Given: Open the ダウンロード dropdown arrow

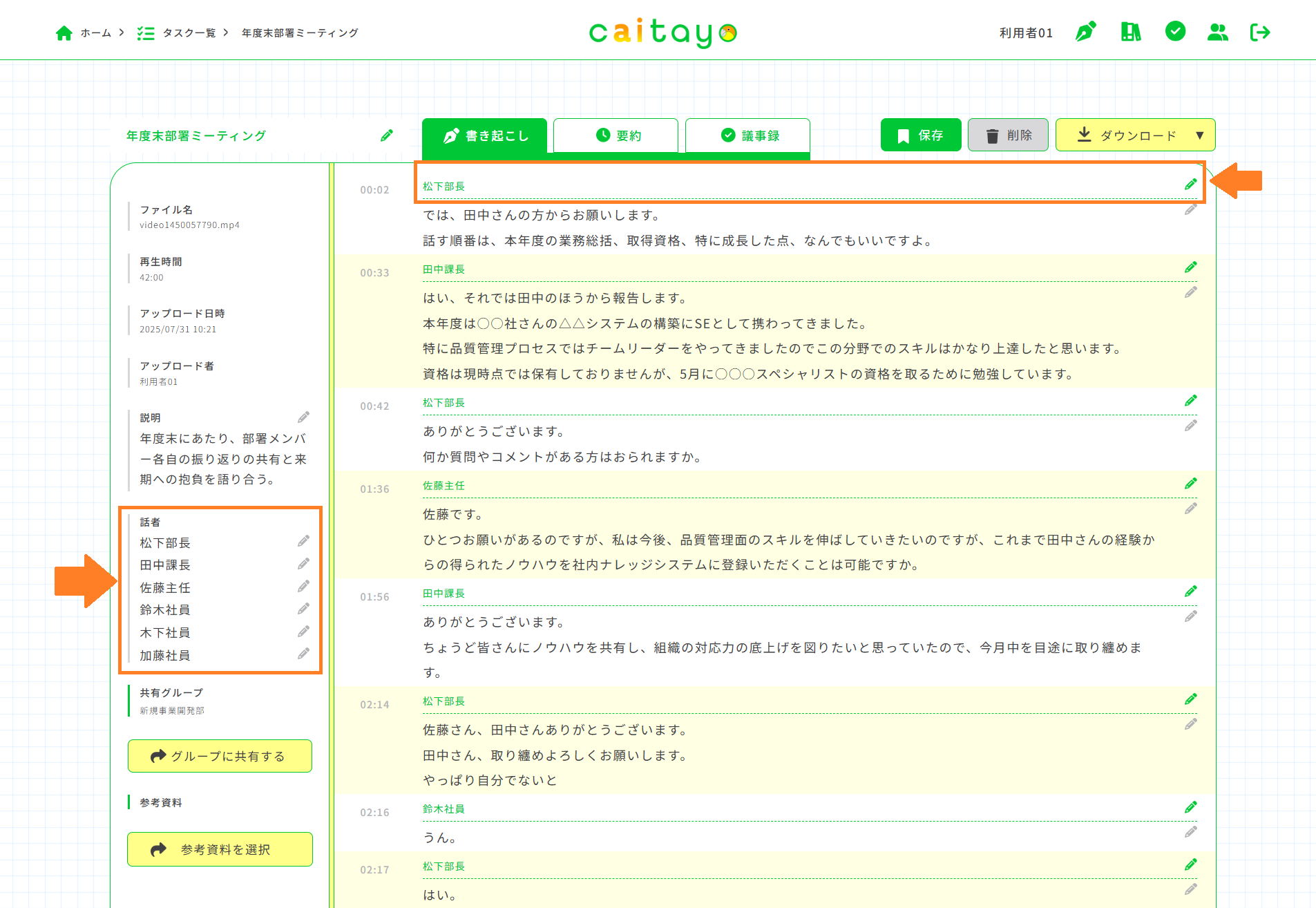Looking at the screenshot, I should click(x=1200, y=135).
